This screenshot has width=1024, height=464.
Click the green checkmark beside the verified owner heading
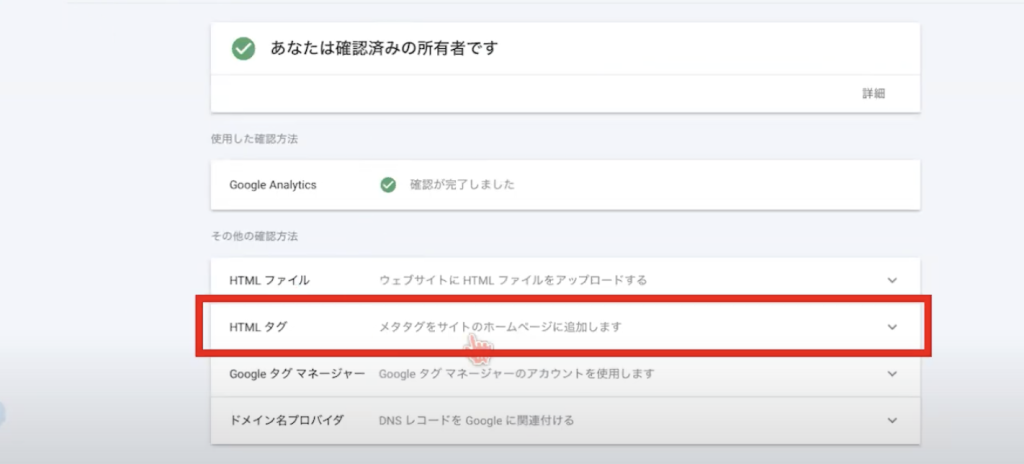point(243,49)
